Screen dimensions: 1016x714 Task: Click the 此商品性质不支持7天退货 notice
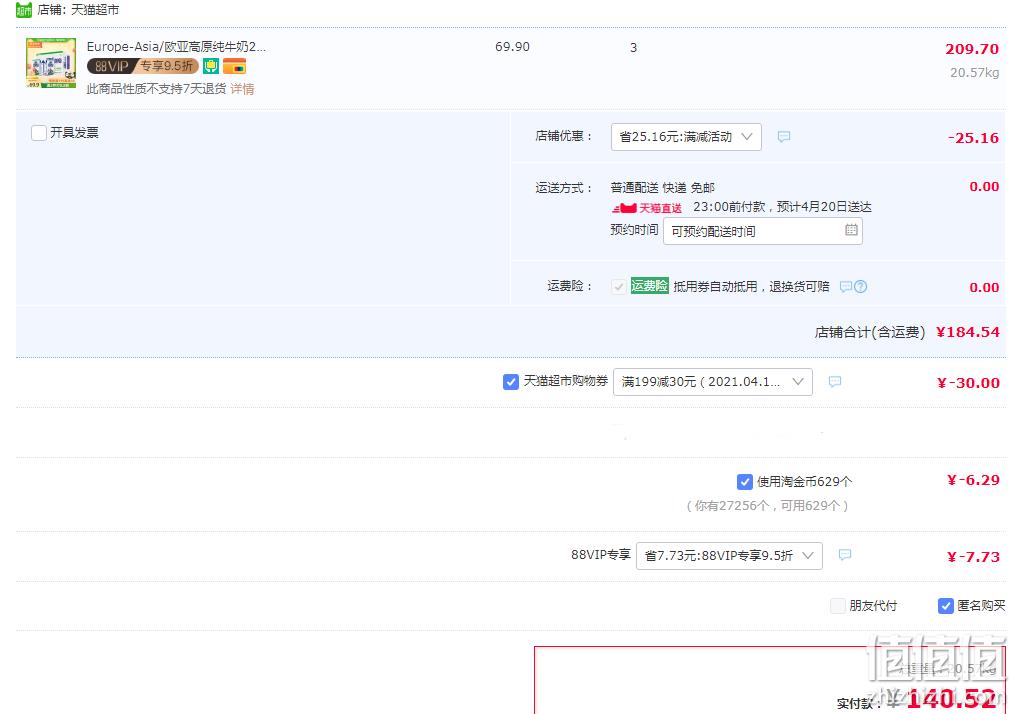(x=156, y=89)
